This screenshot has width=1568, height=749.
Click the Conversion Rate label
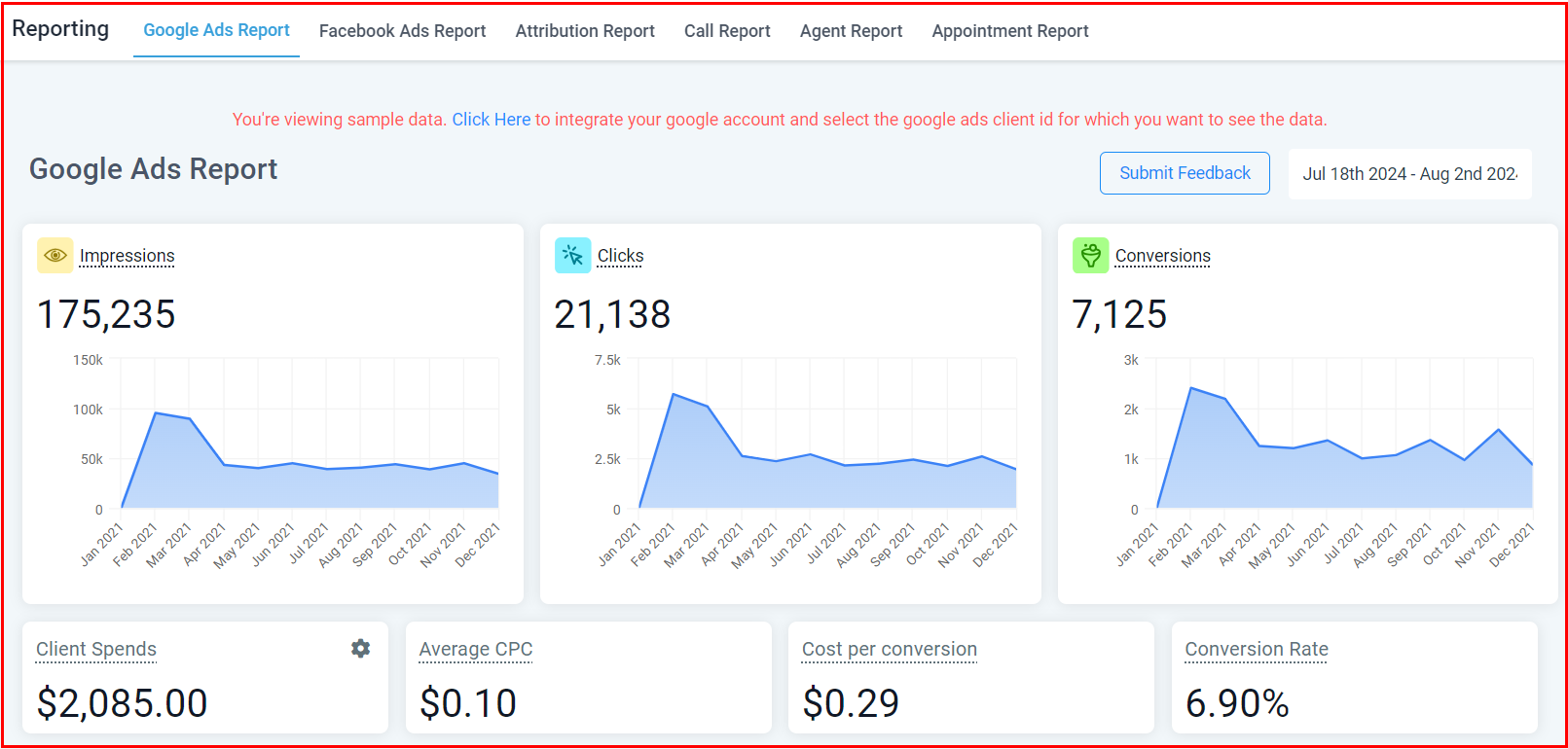1256,649
